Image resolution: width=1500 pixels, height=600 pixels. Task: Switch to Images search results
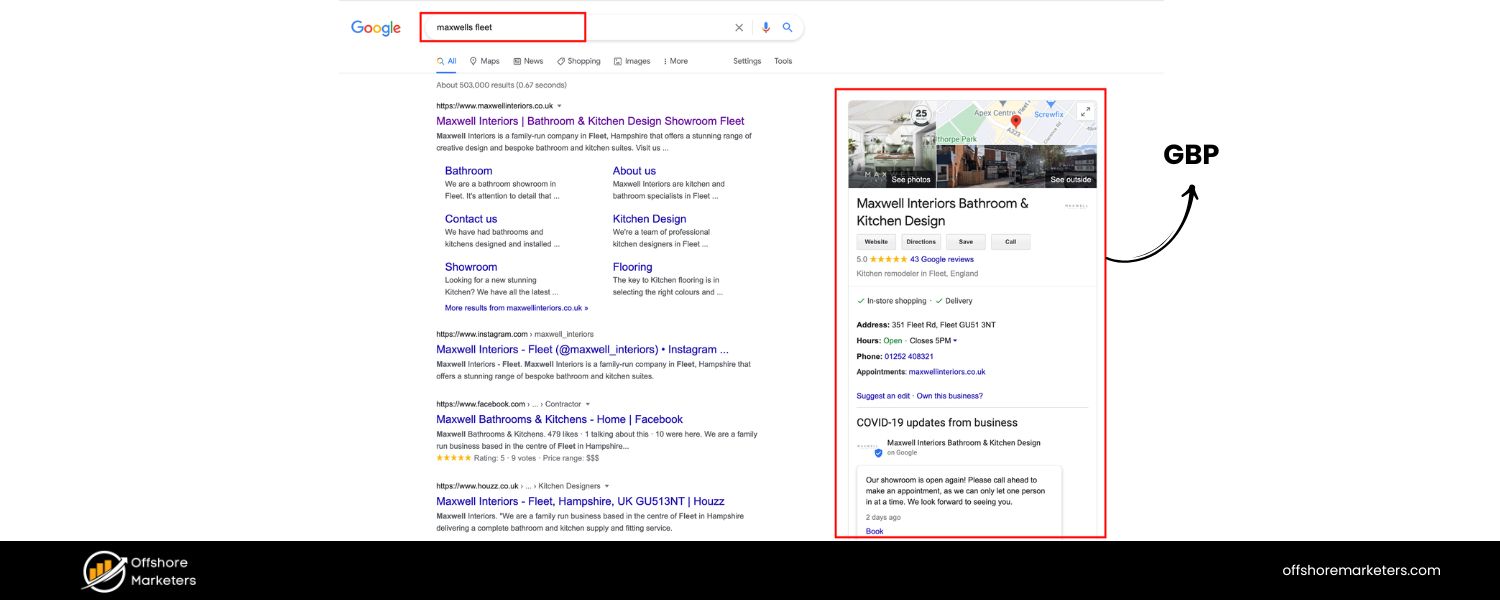pos(639,61)
